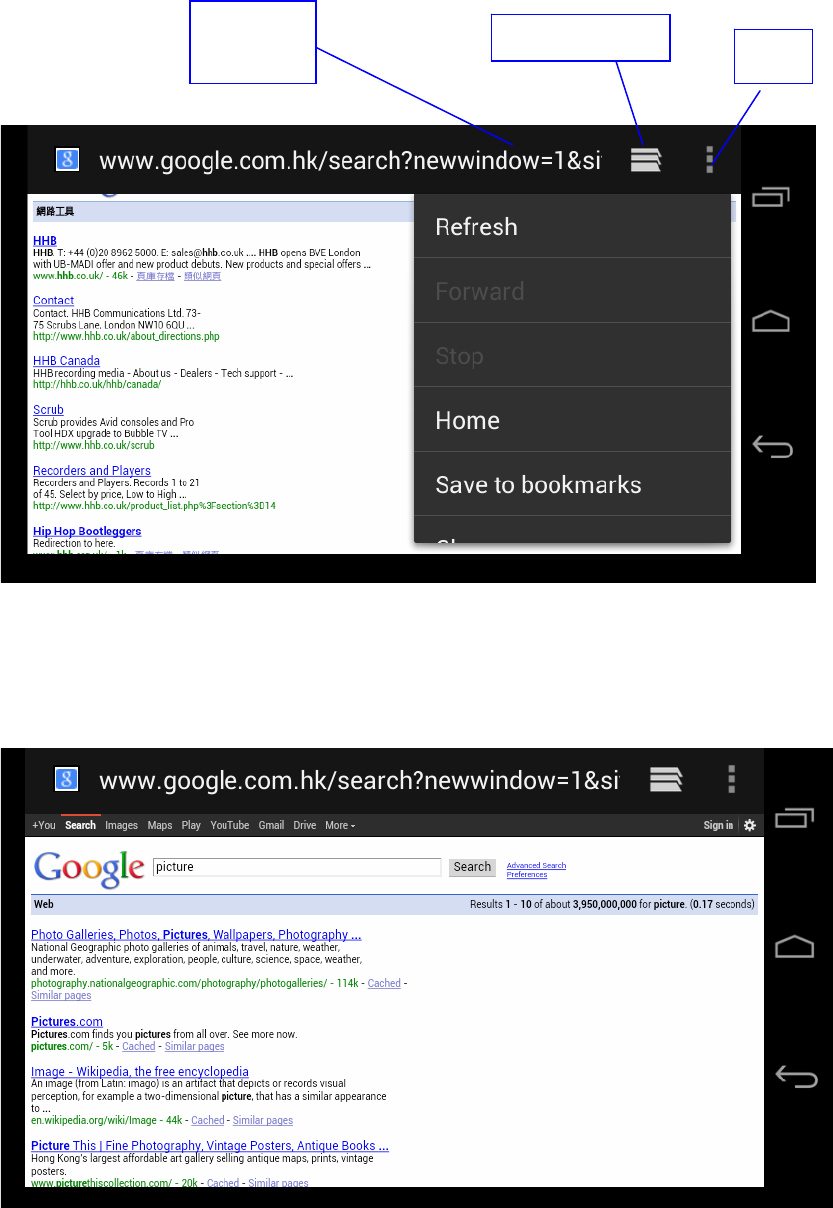Open the HHB Canada search result
Image resolution: width=833 pixels, height=1208 pixels.
[66, 361]
